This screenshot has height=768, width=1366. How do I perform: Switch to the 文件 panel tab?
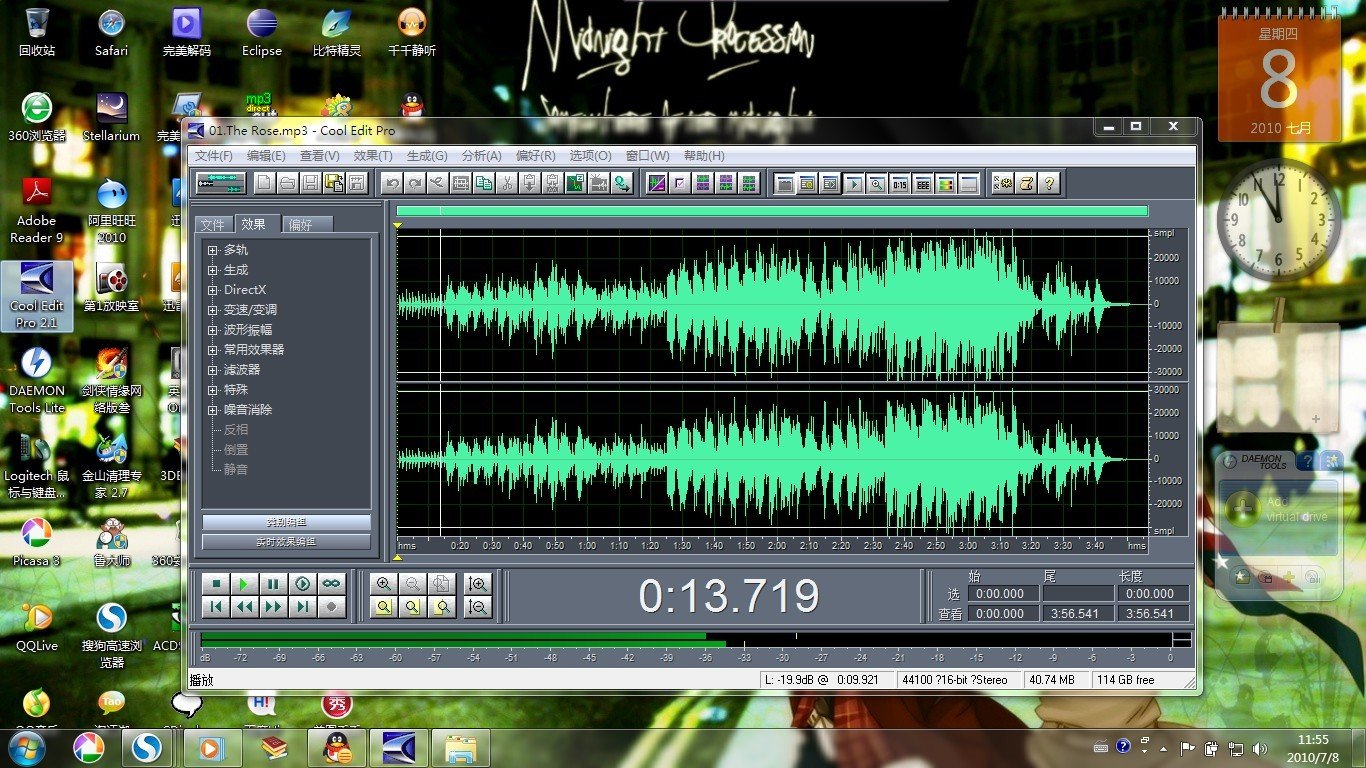[213, 225]
